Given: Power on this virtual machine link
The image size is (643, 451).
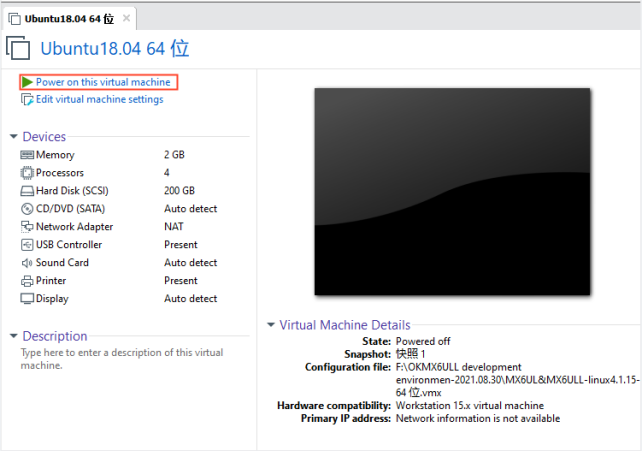Looking at the screenshot, I should point(103,82).
